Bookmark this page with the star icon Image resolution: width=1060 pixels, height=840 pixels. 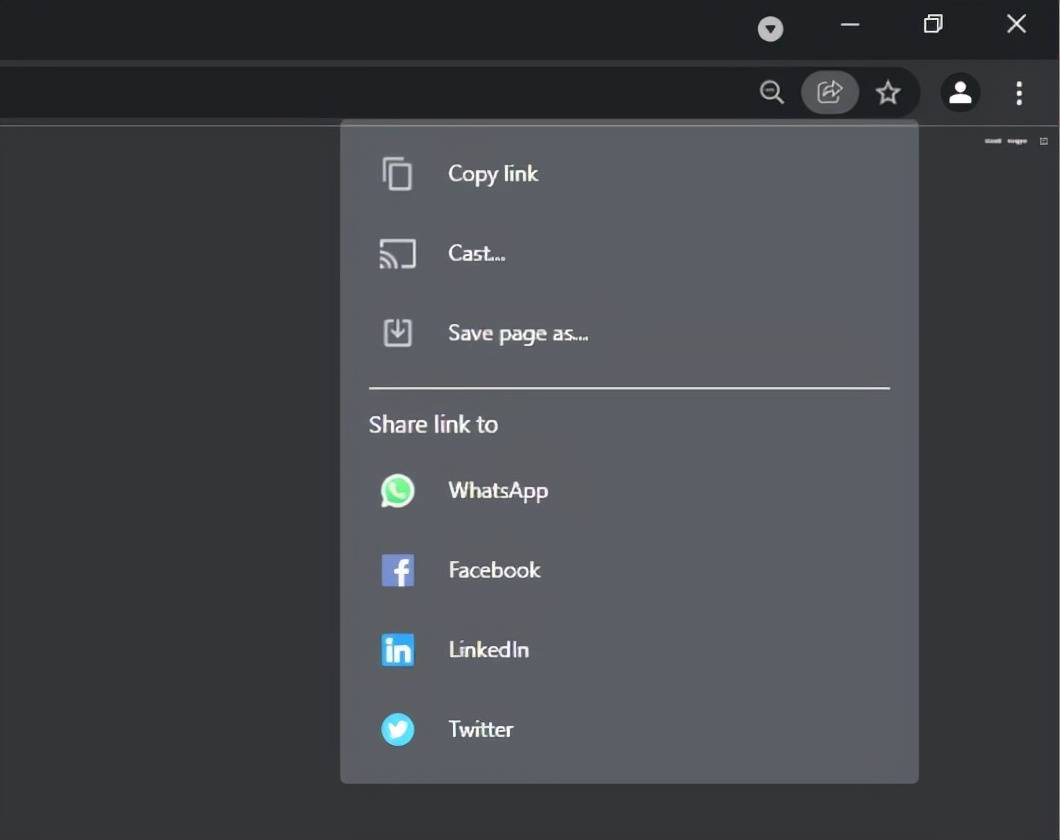[888, 93]
